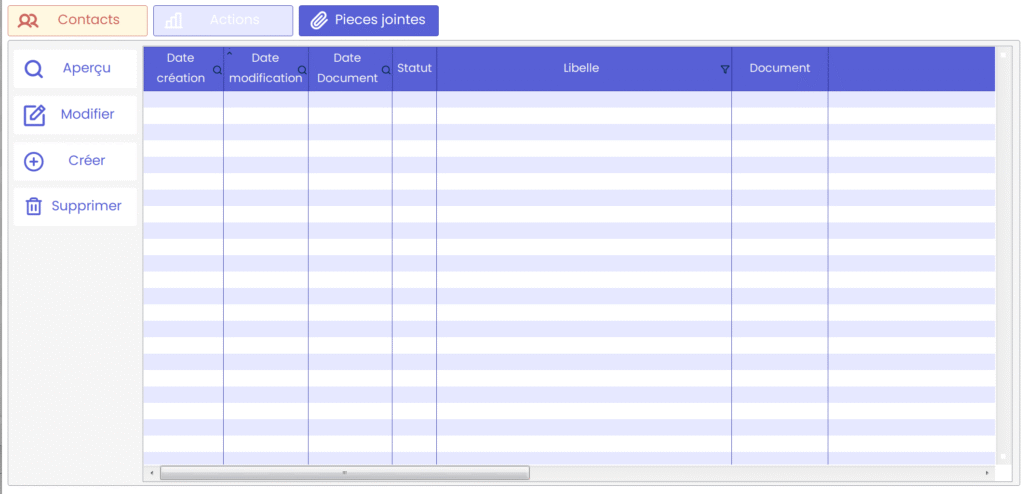Viewport: 1024px width, 494px height.
Task: Click the trash bin icon beside Supprimer
Action: coord(34,206)
